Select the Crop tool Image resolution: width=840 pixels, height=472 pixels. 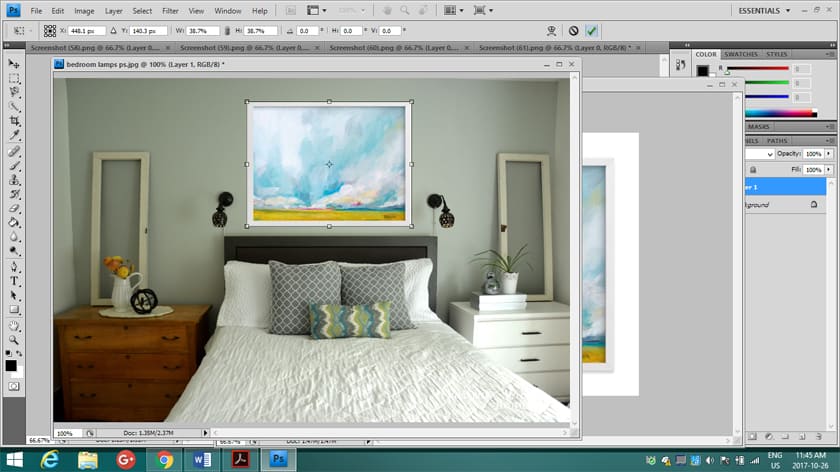pos(14,121)
